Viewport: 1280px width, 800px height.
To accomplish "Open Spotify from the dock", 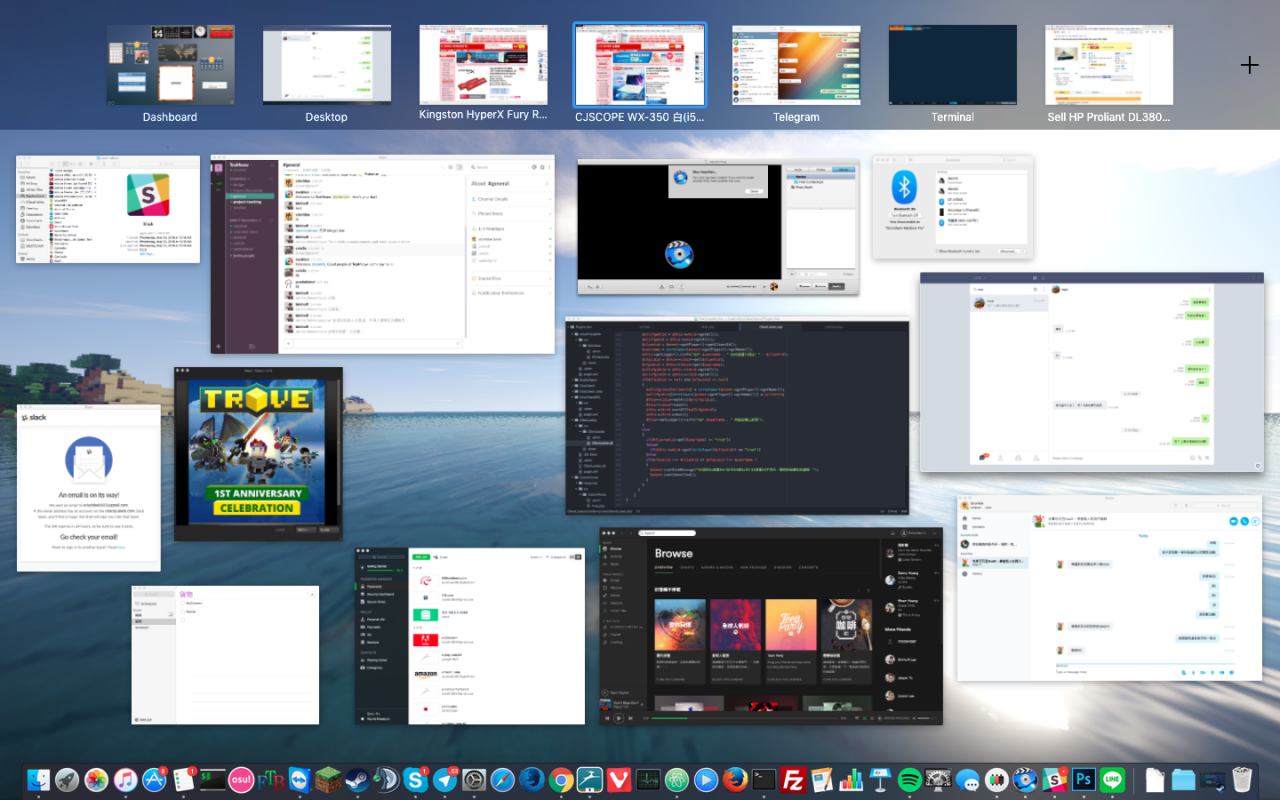I will (909, 780).
